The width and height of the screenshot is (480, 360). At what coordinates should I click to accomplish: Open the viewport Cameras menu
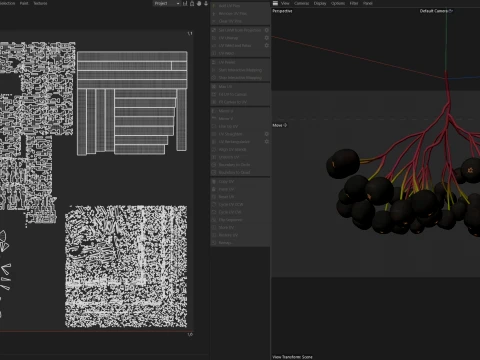pyautogui.click(x=302, y=3)
